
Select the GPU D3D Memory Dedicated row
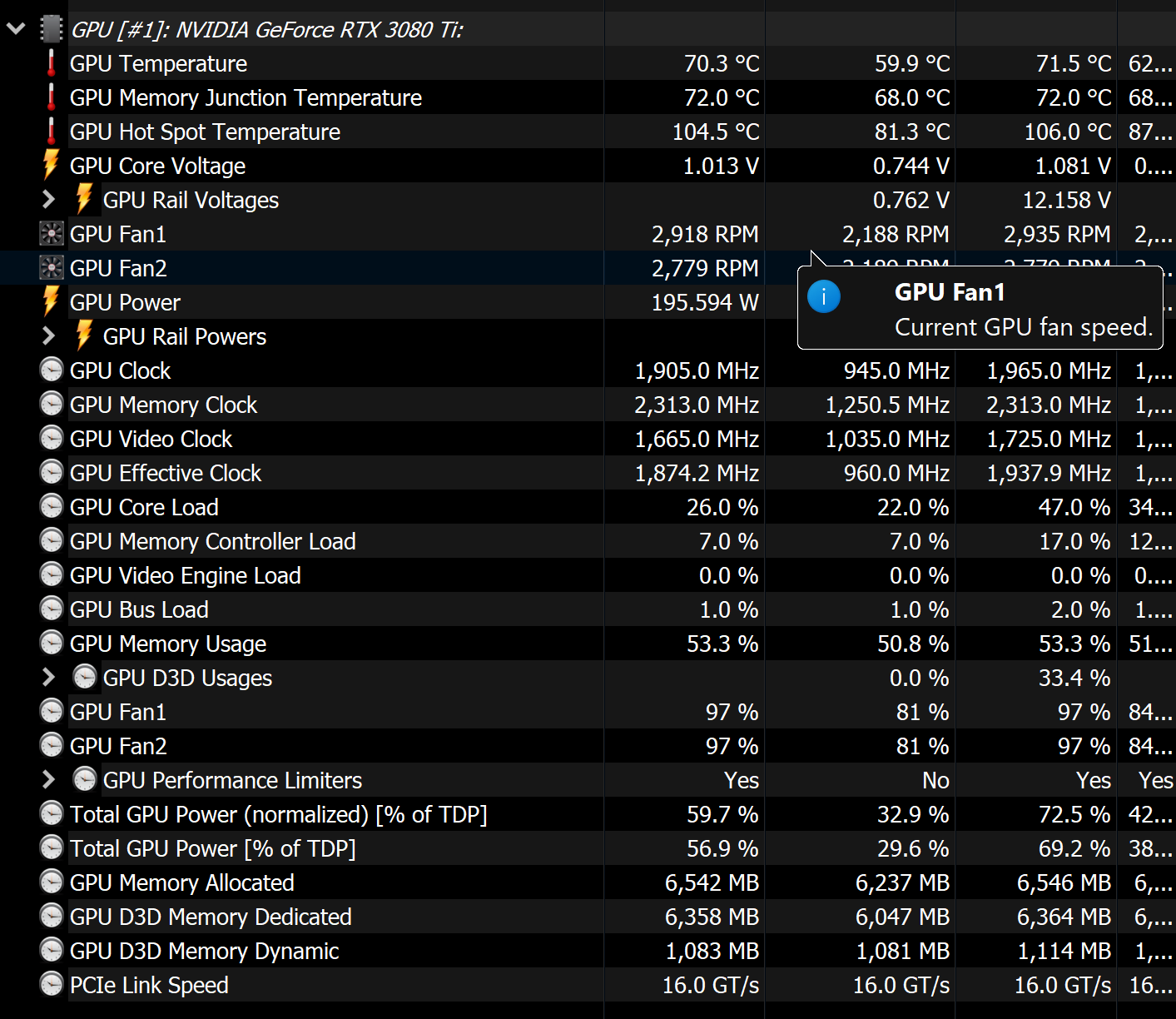588,917
